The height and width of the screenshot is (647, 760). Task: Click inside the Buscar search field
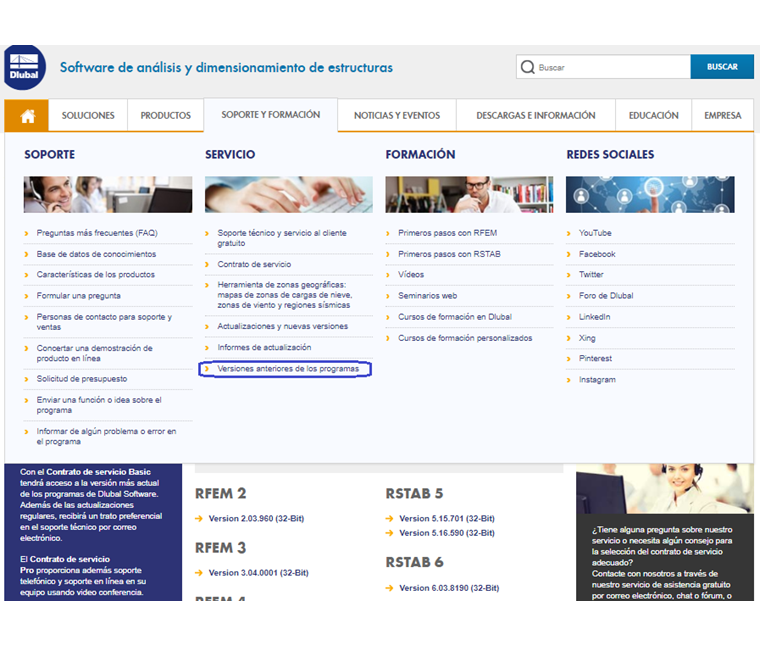pyautogui.click(x=603, y=67)
